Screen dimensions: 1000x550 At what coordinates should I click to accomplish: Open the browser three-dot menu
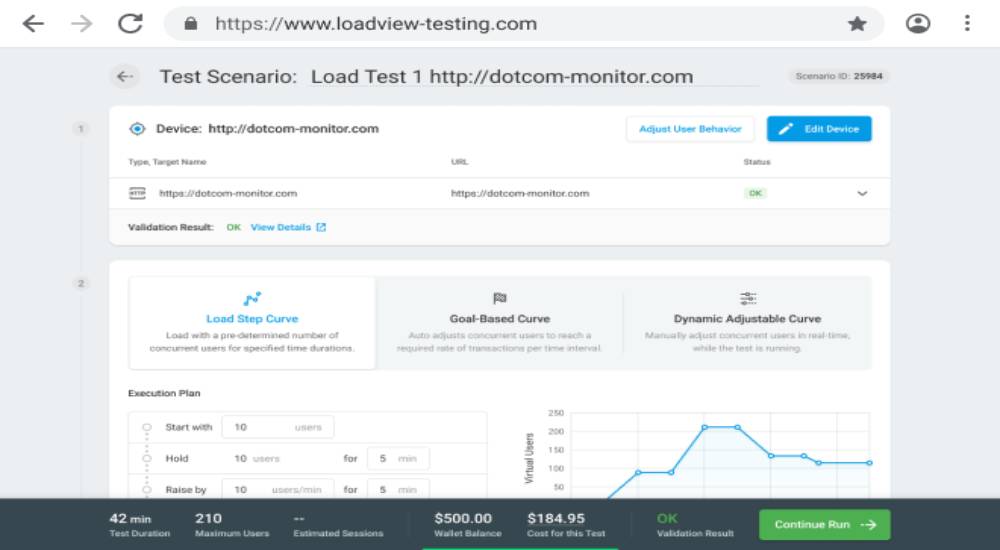pos(967,24)
